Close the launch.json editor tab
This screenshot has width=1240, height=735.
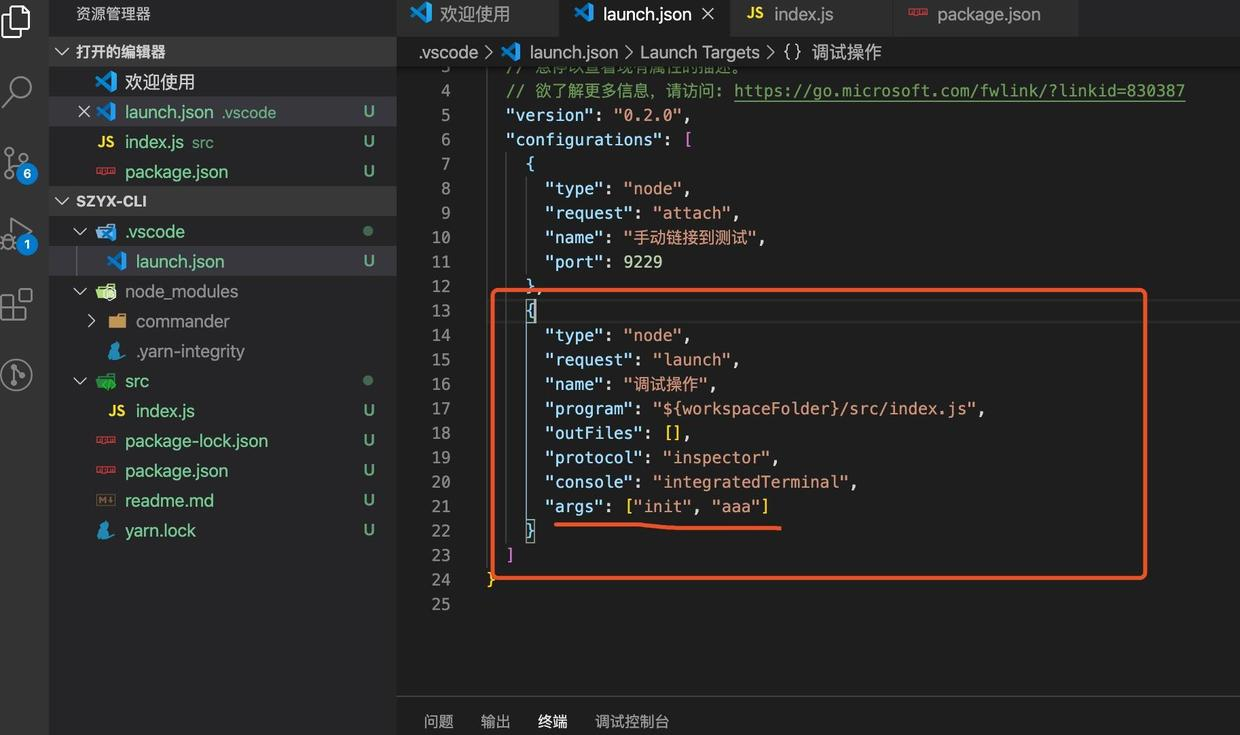708,14
